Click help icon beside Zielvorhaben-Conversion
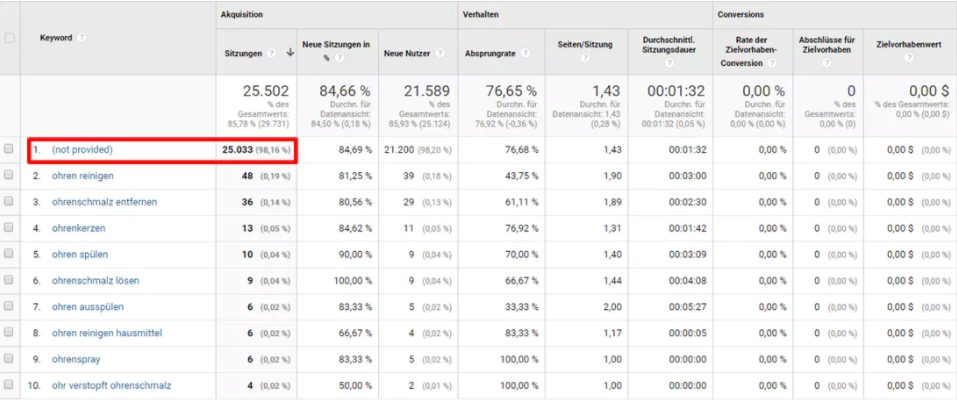Screen dimensions: 957x400 click(x=773, y=62)
